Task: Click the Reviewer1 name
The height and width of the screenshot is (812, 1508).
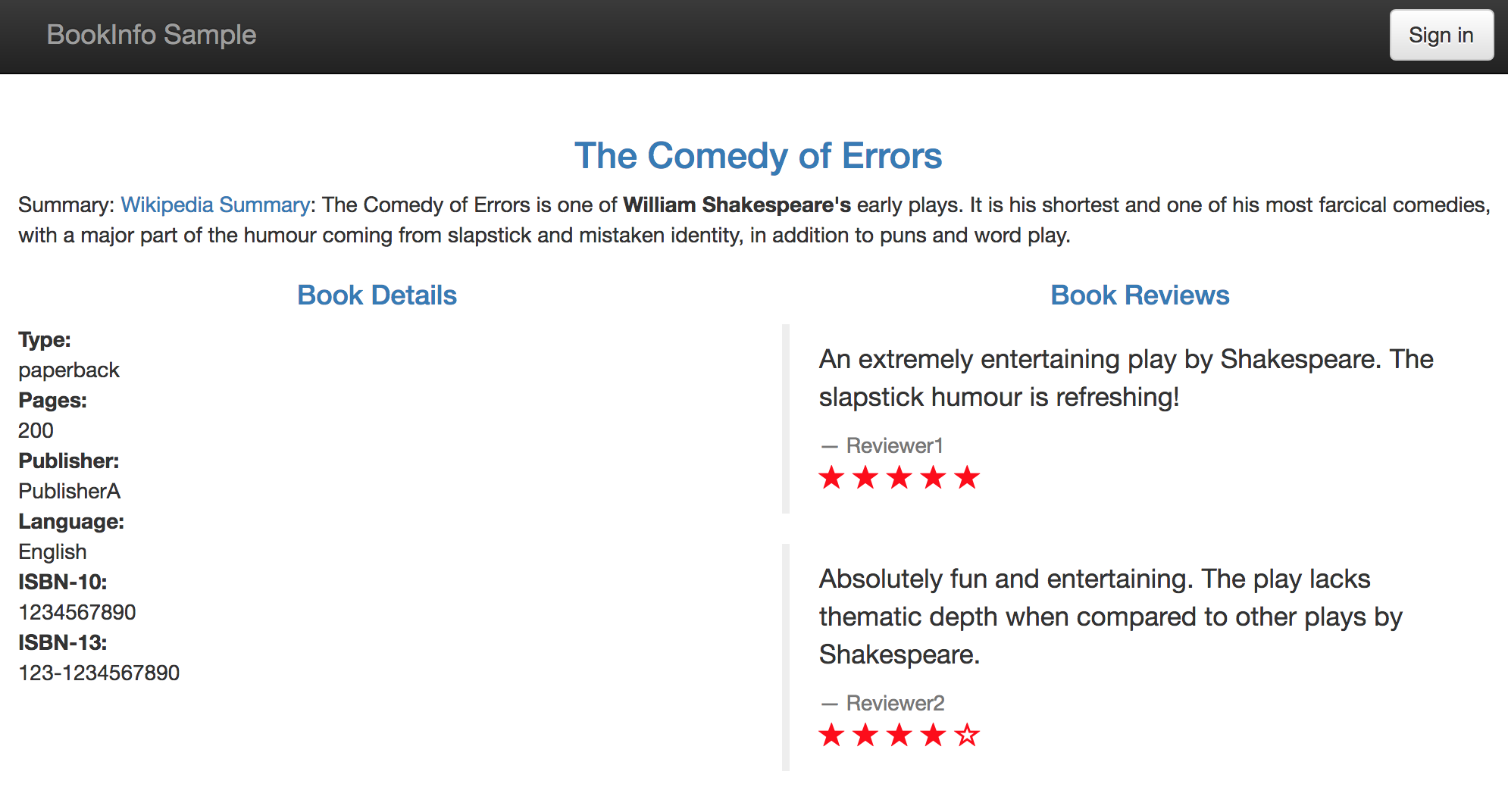Action: pyautogui.click(x=894, y=446)
